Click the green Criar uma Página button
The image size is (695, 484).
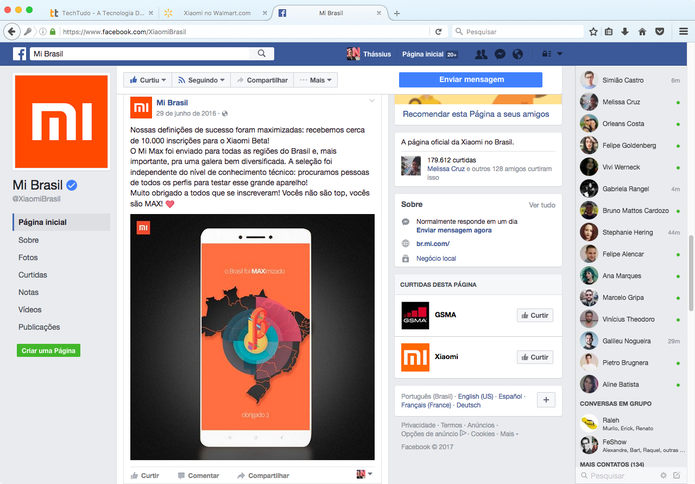pos(48,351)
